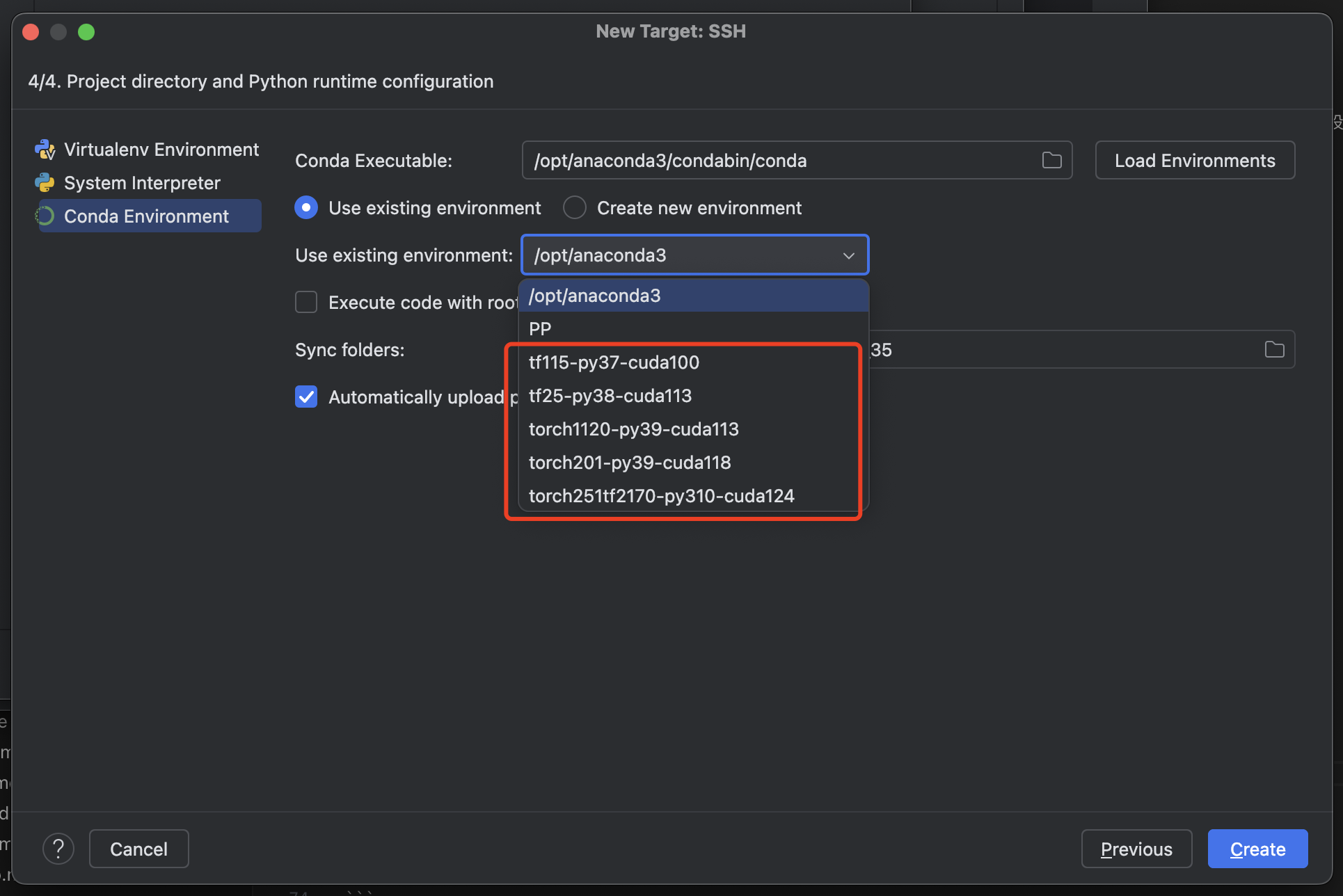Select torch251tf2170-py310-cuda124 environment
The image size is (1343, 896).
coord(661,496)
